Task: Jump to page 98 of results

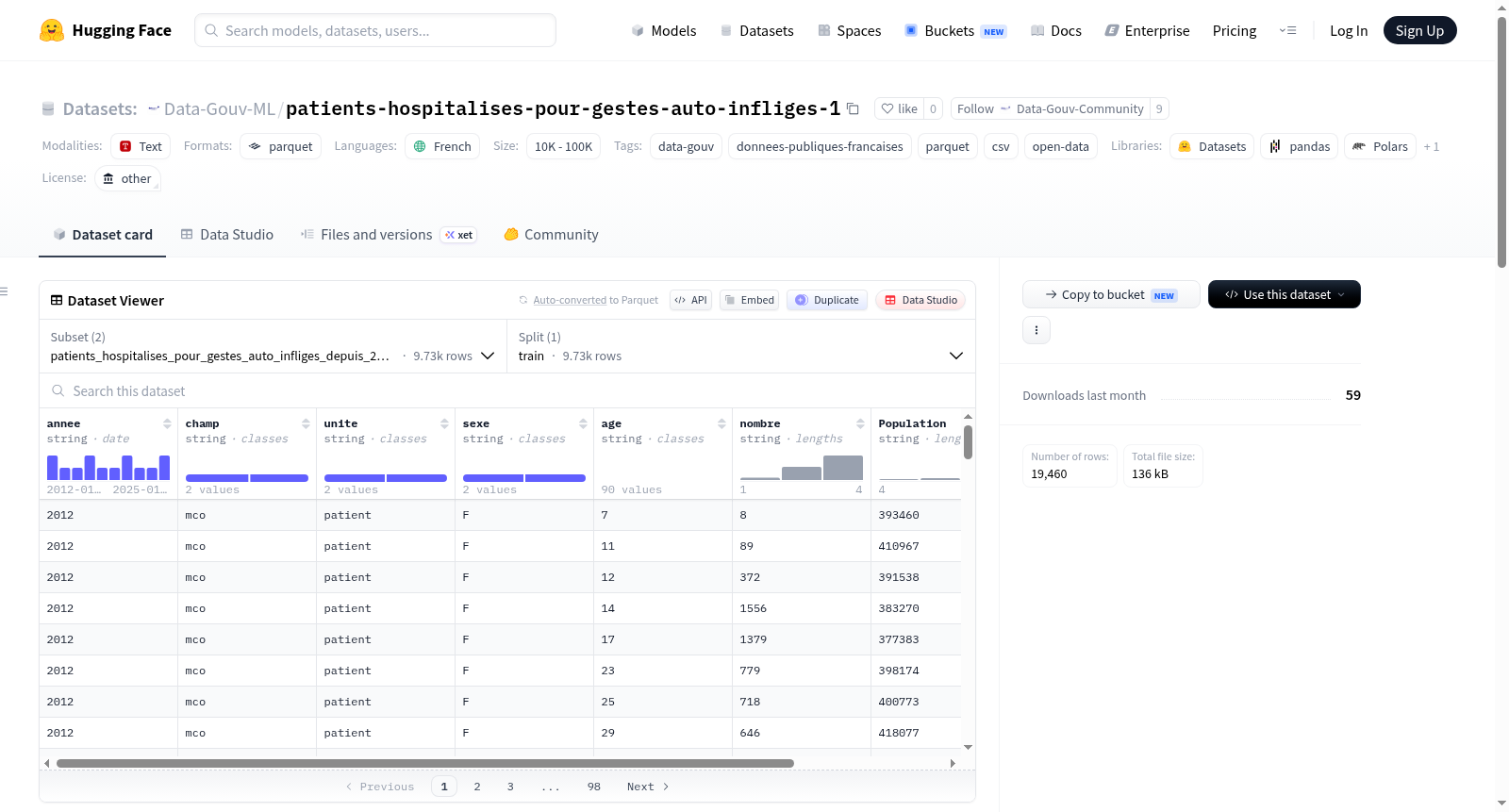Action: (593, 787)
